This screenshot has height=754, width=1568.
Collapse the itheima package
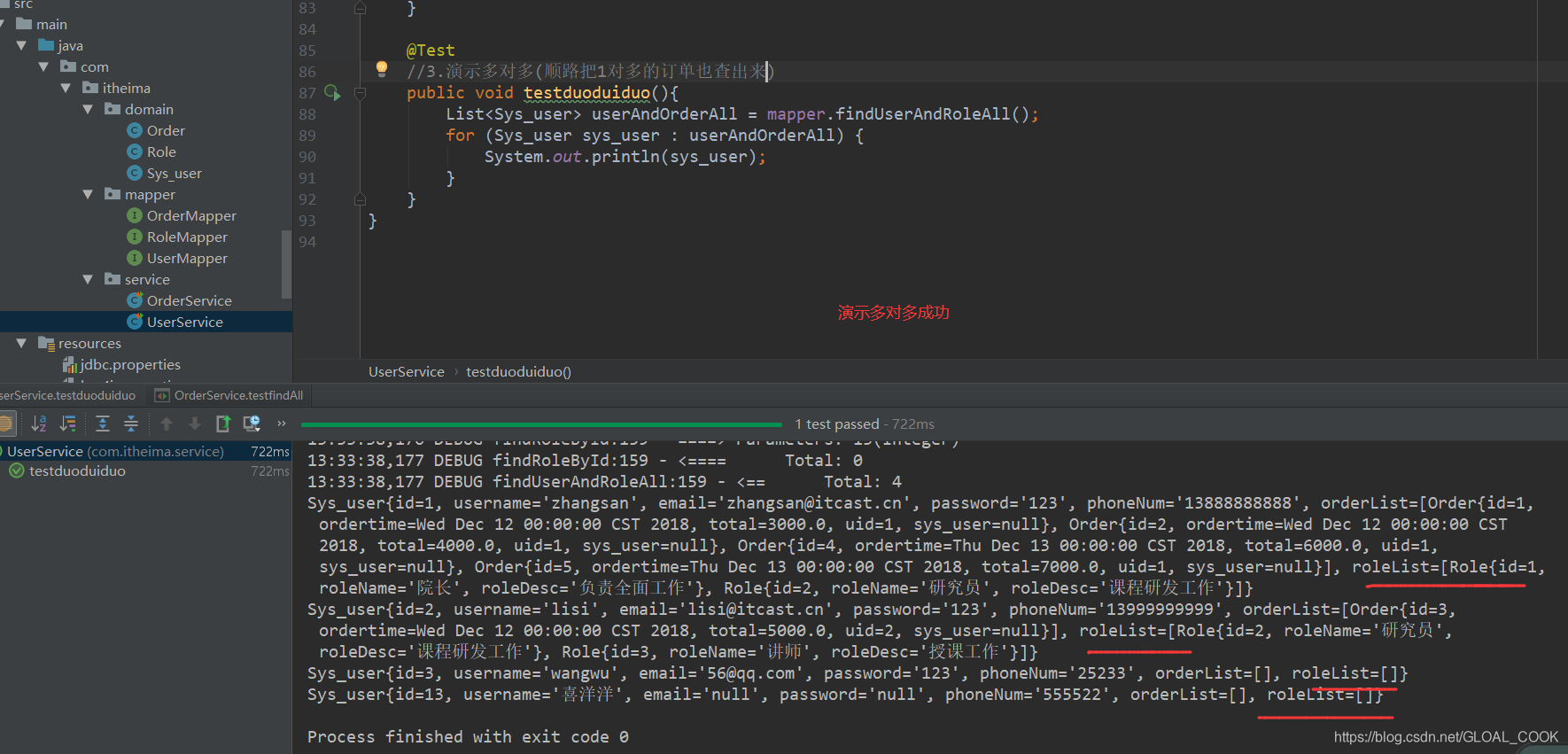tap(66, 88)
